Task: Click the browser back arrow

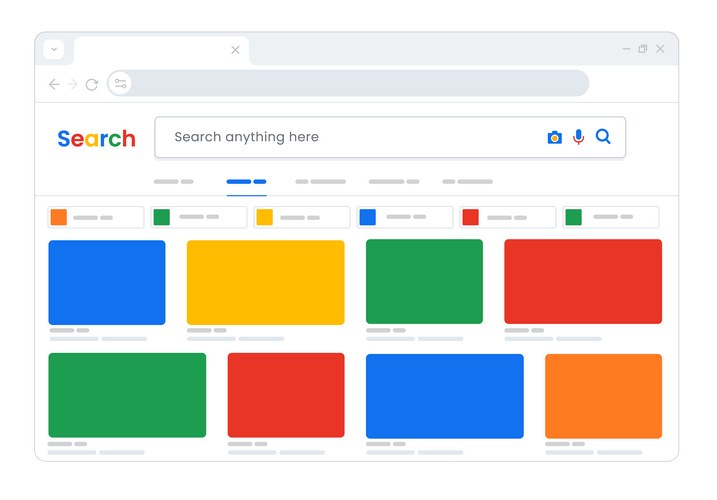Action: point(54,85)
